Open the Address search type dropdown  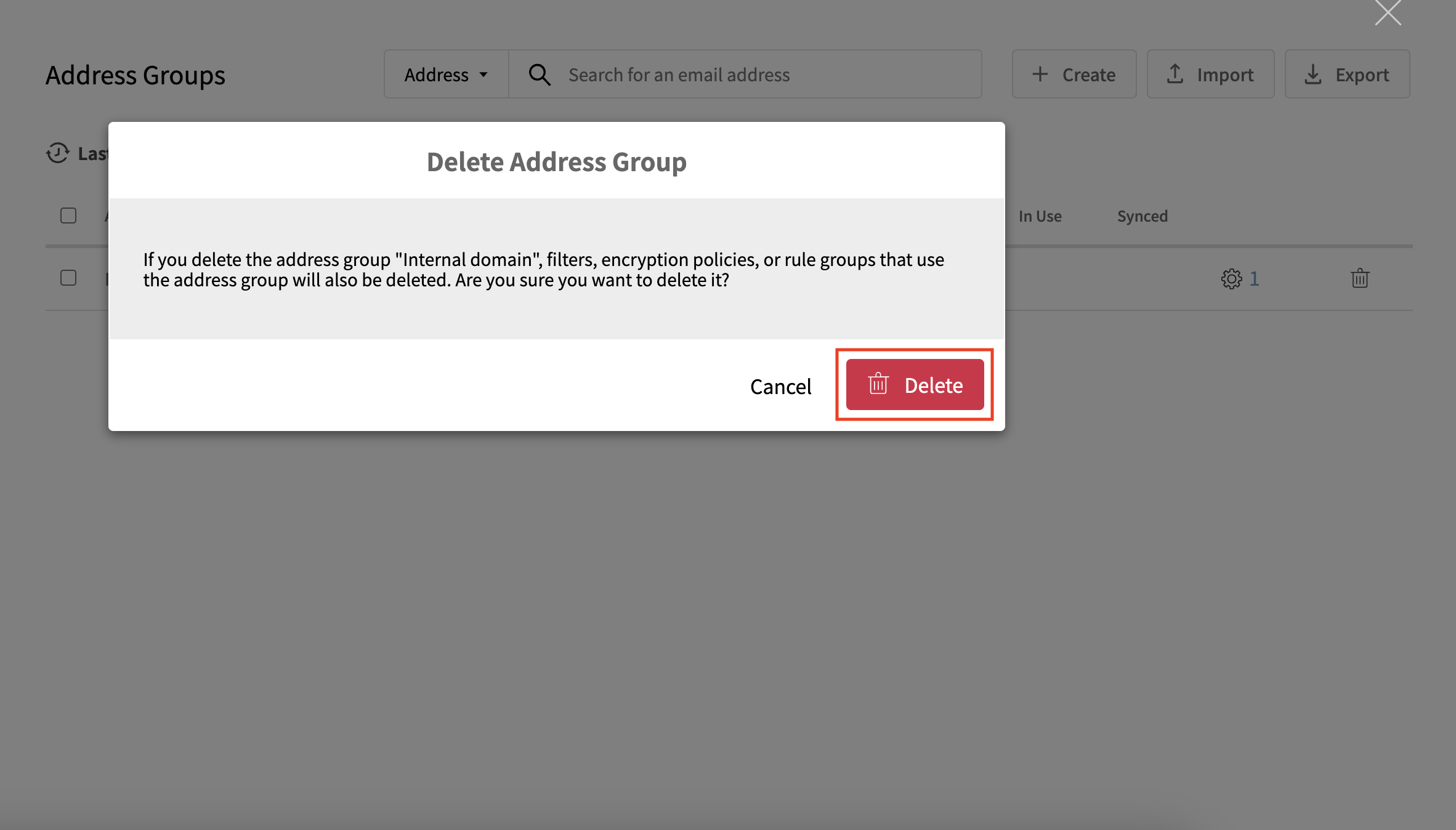pyautogui.click(x=447, y=75)
